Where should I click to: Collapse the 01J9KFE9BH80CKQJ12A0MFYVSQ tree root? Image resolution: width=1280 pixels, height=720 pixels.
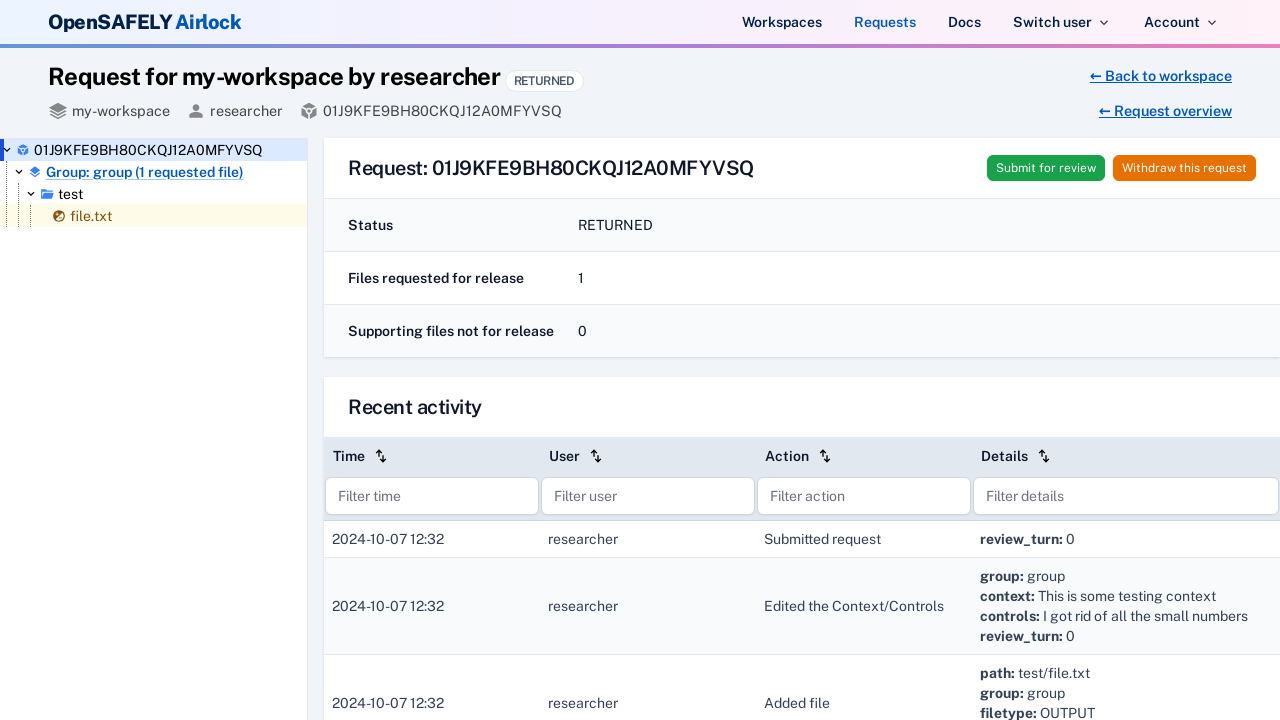7,148
